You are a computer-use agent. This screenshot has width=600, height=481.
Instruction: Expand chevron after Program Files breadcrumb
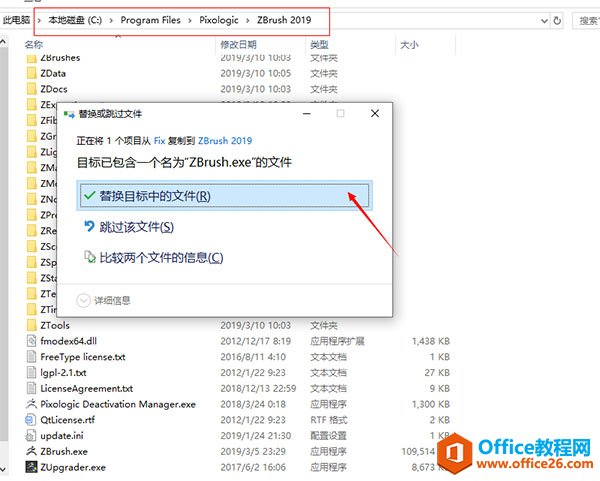(x=190, y=20)
